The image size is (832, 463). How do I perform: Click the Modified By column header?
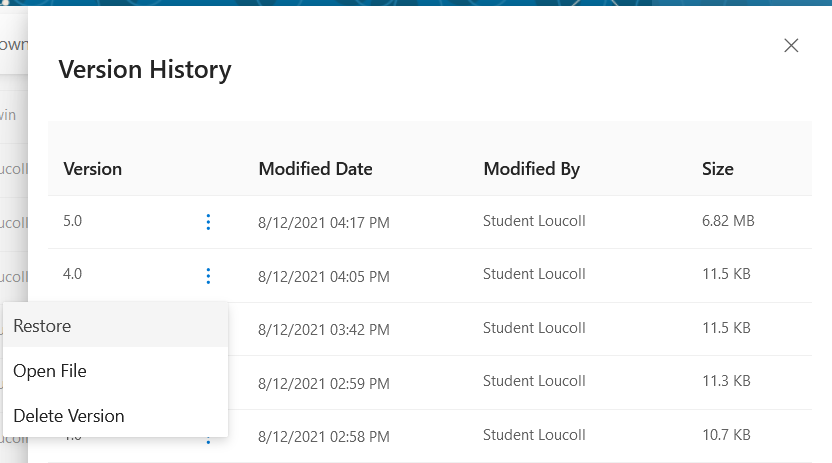point(532,169)
